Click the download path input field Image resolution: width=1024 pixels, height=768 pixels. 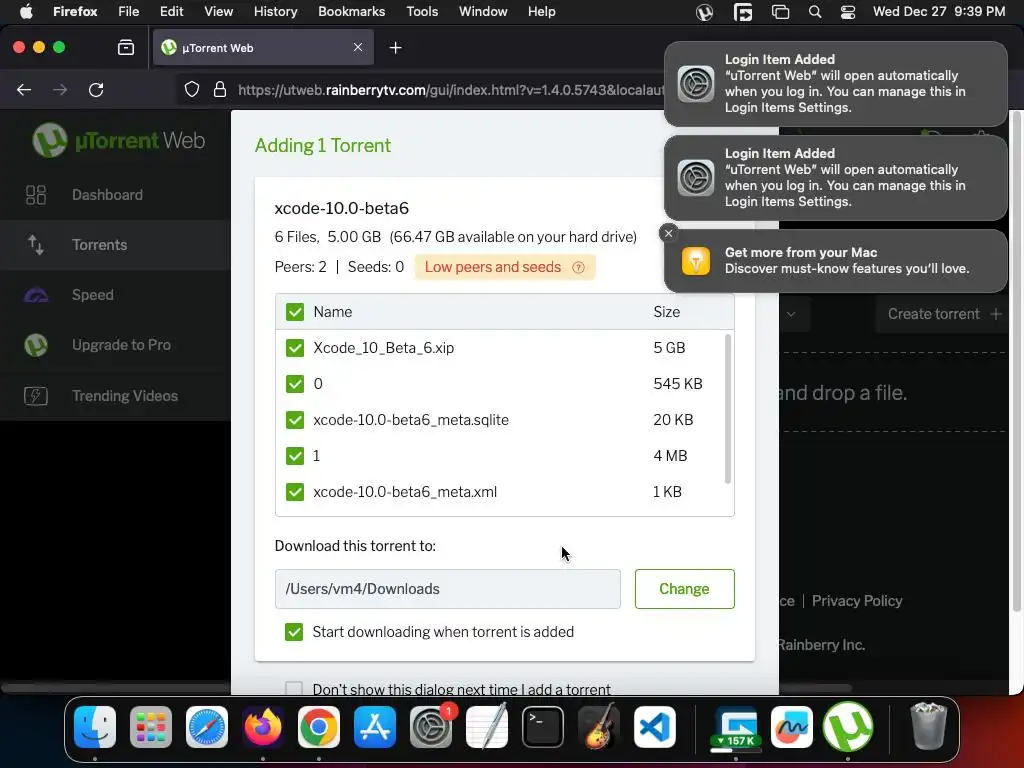point(447,589)
